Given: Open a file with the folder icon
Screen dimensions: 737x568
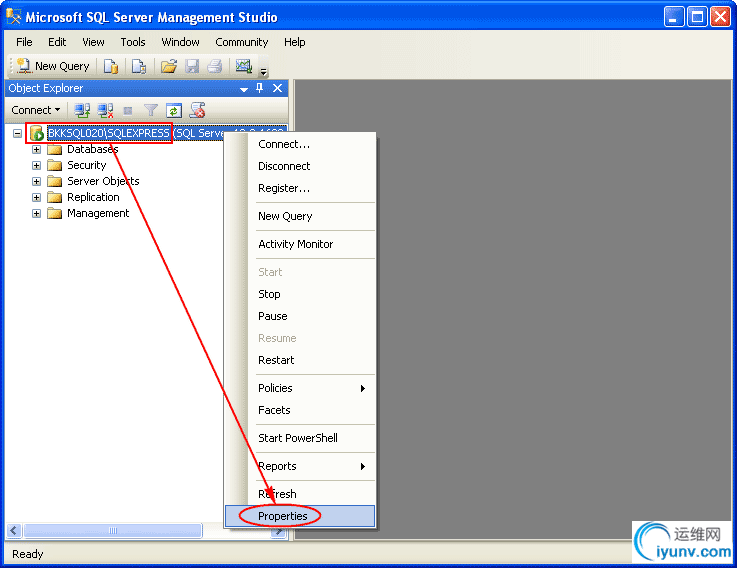Looking at the screenshot, I should 169,66.
